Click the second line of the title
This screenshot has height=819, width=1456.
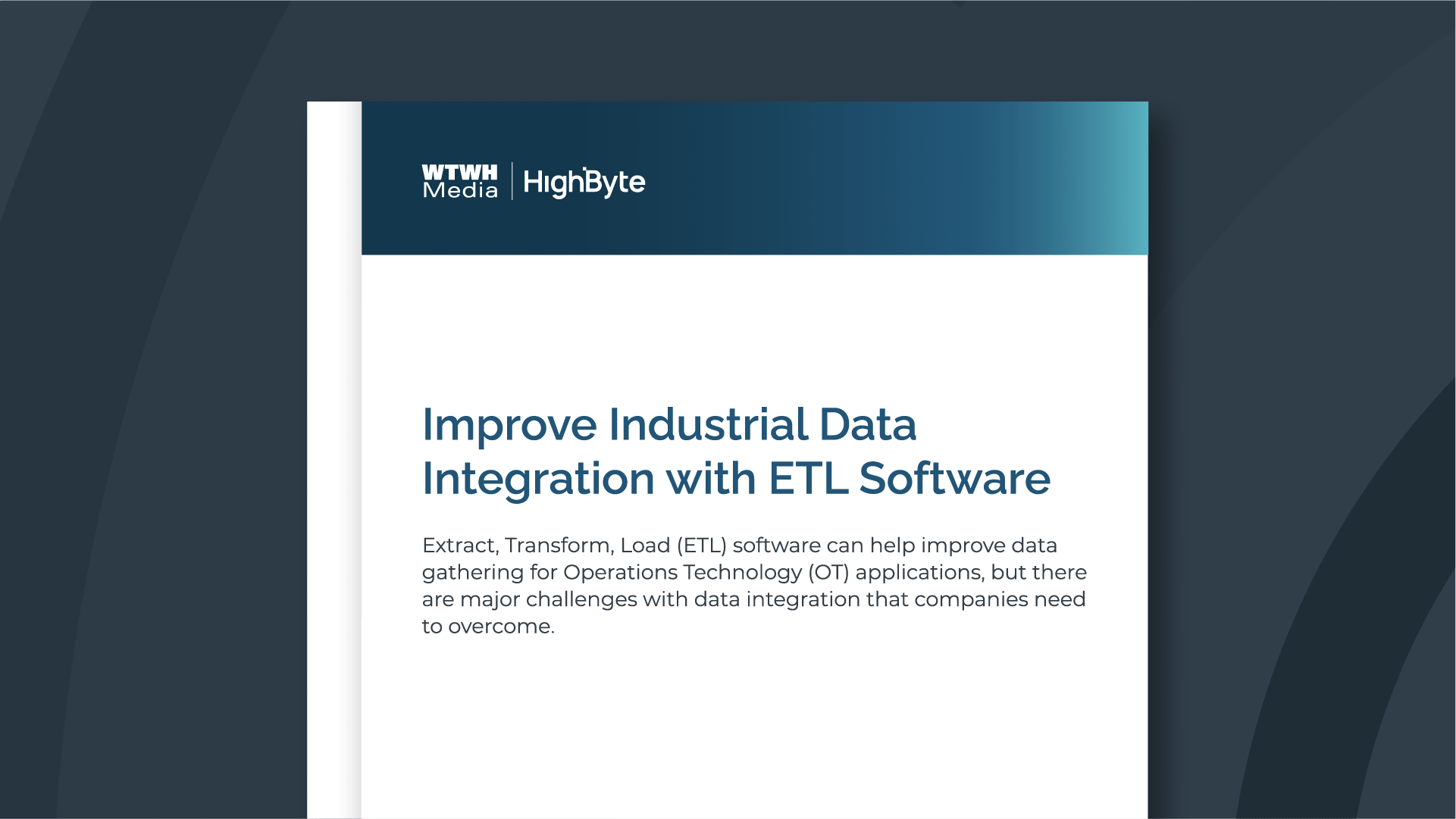(x=737, y=478)
